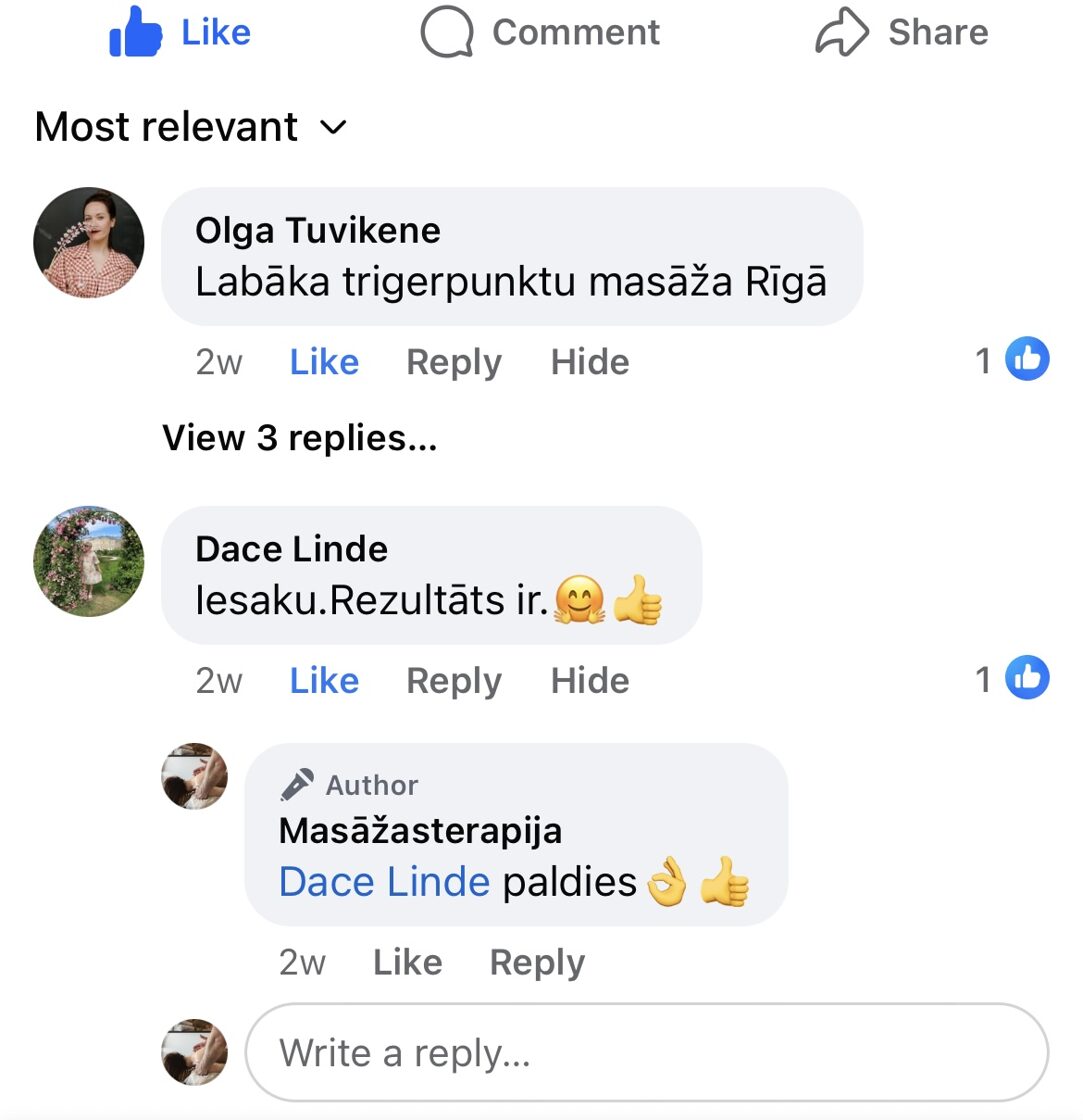Toggle Like on Olga Tuvikene's comment
The height and width of the screenshot is (1120, 1083).
[324, 362]
